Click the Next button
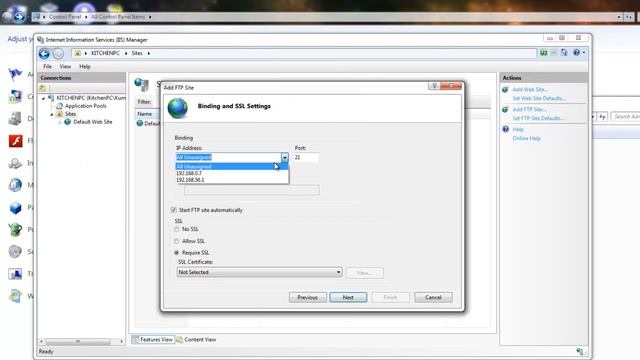The height and width of the screenshot is (360, 640). tap(348, 298)
